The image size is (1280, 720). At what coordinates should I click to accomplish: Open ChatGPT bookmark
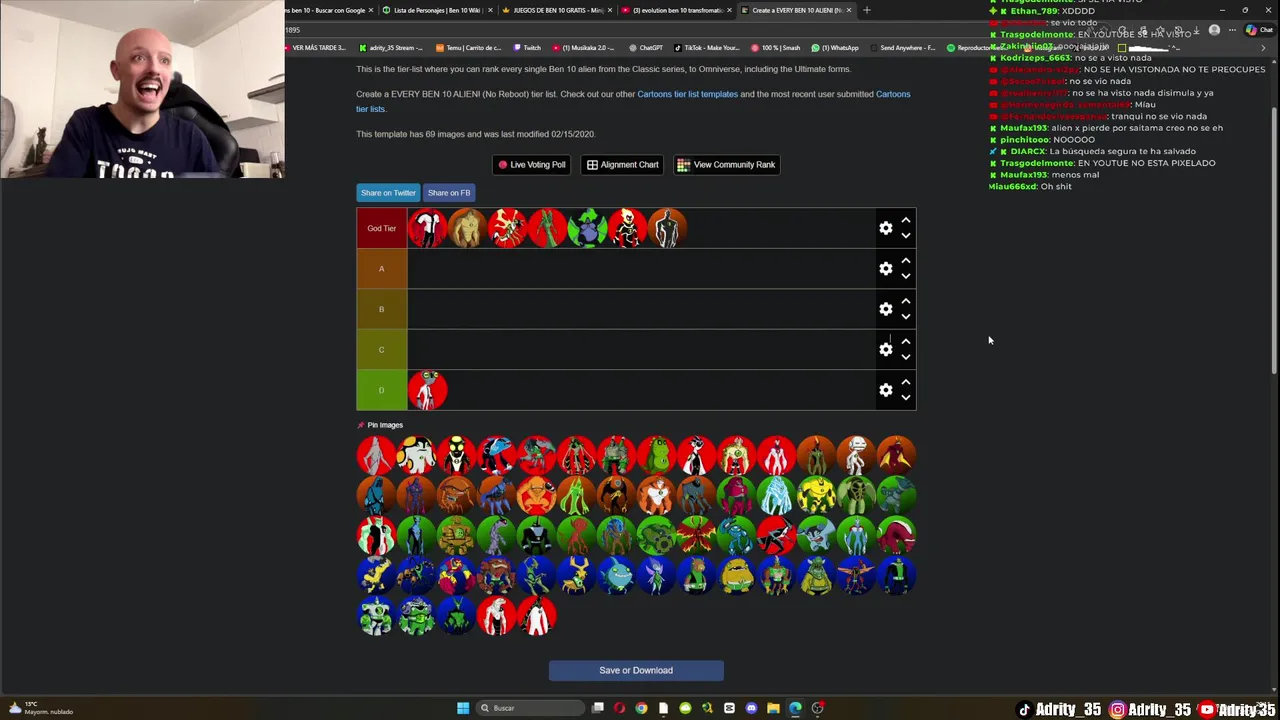(646, 47)
